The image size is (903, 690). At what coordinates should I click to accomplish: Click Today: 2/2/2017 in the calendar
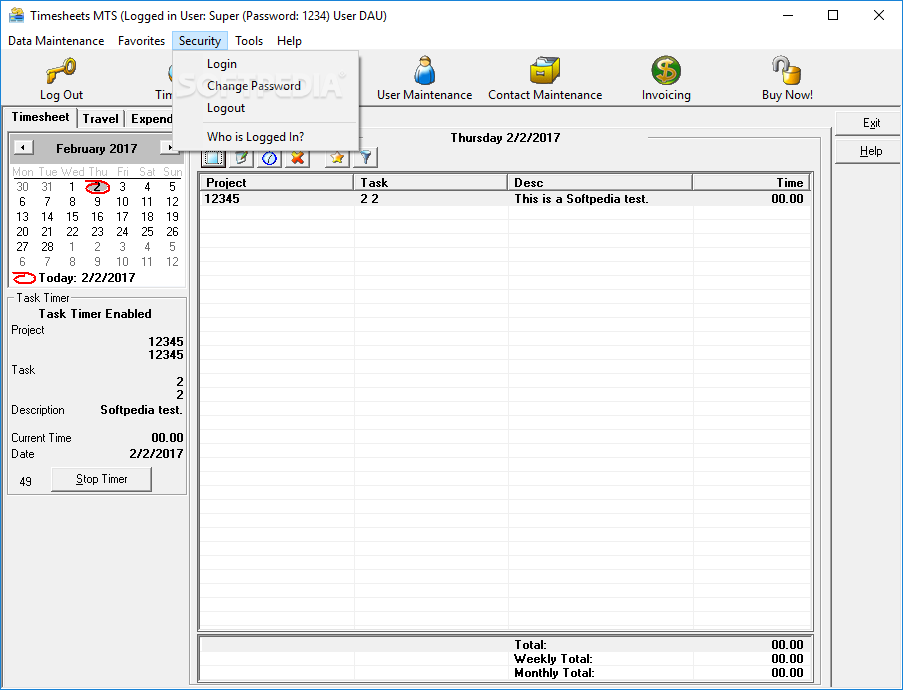click(87, 278)
